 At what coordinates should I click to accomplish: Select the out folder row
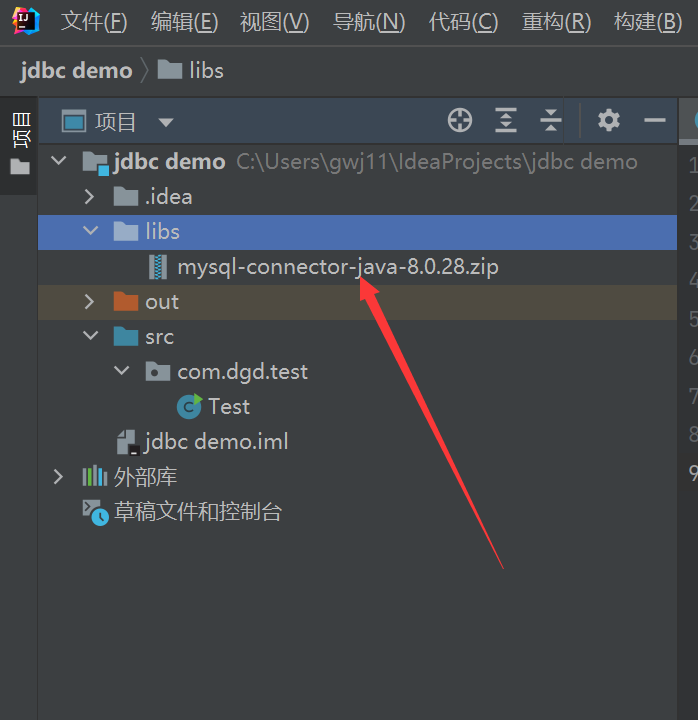[x=357, y=302]
